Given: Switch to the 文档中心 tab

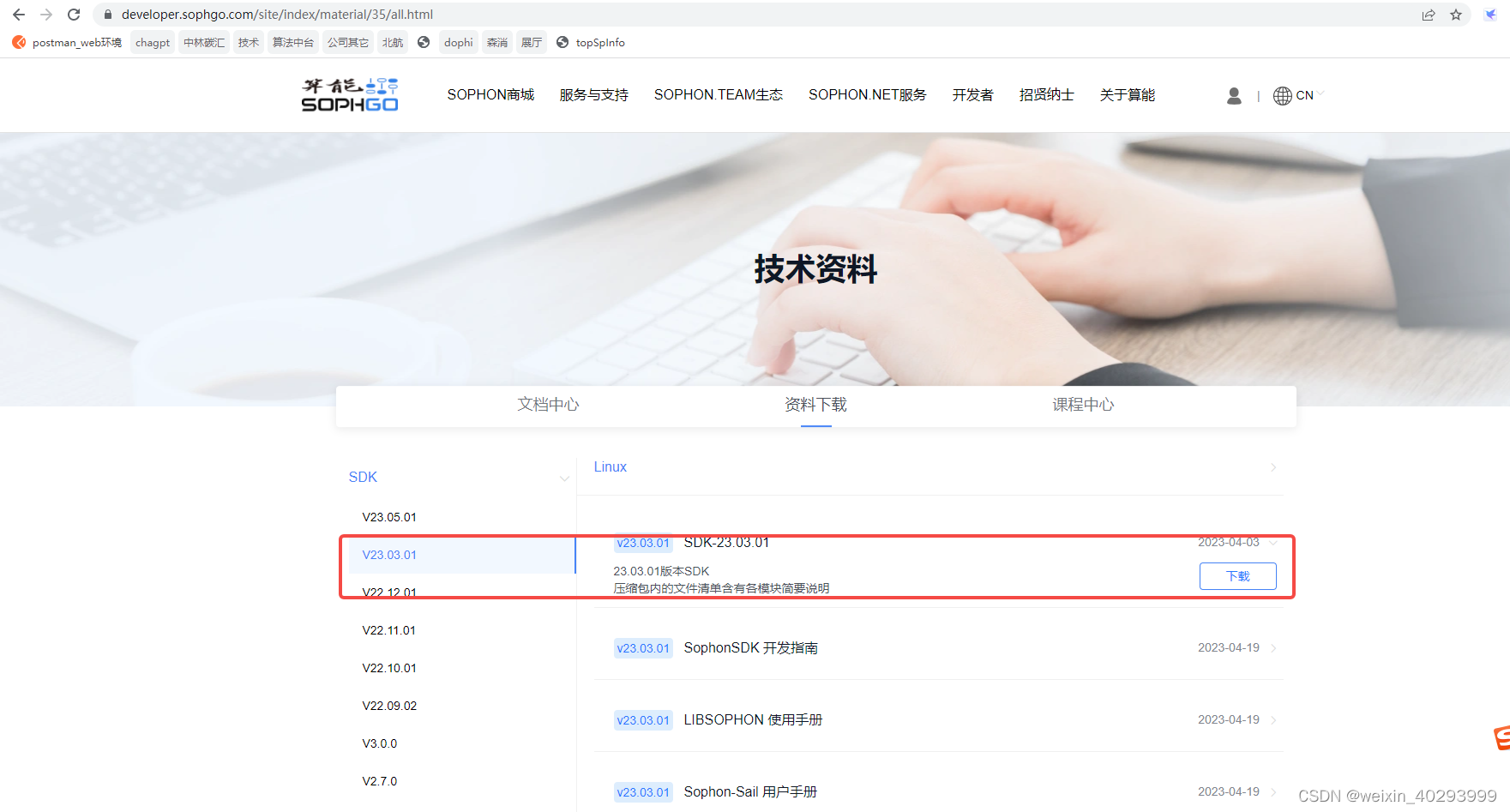Looking at the screenshot, I should point(548,404).
